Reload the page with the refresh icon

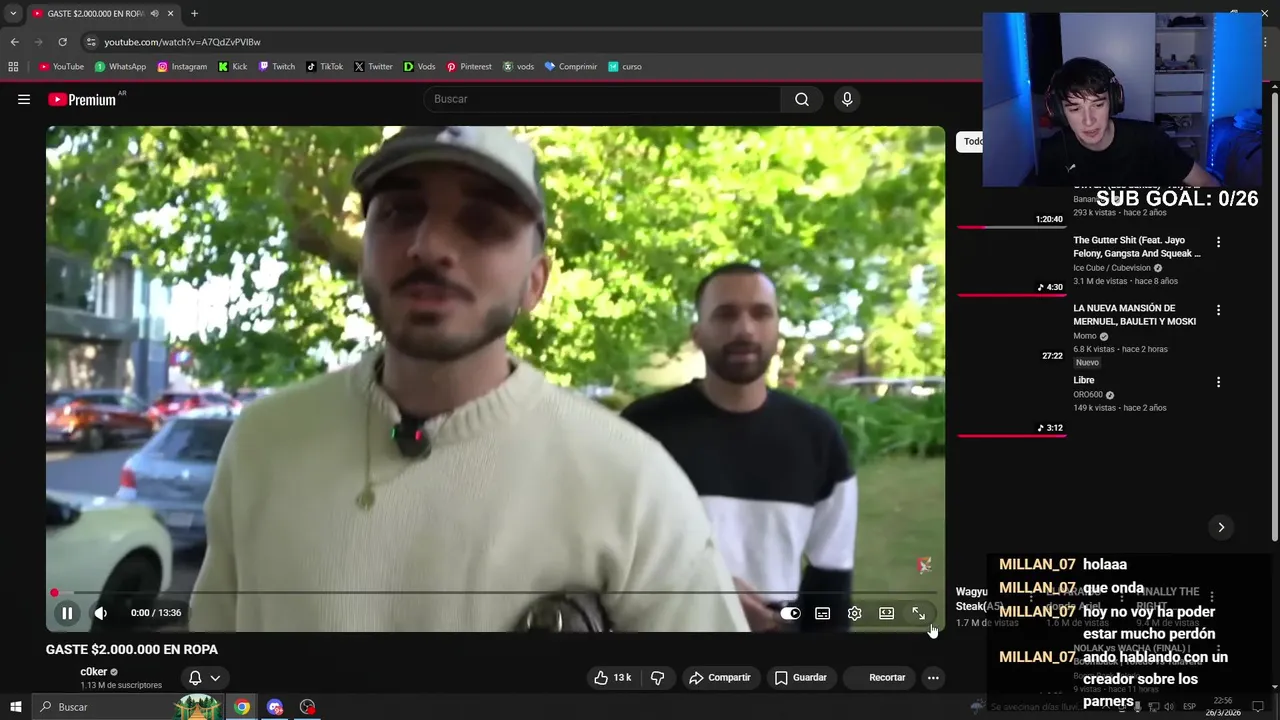tap(62, 42)
